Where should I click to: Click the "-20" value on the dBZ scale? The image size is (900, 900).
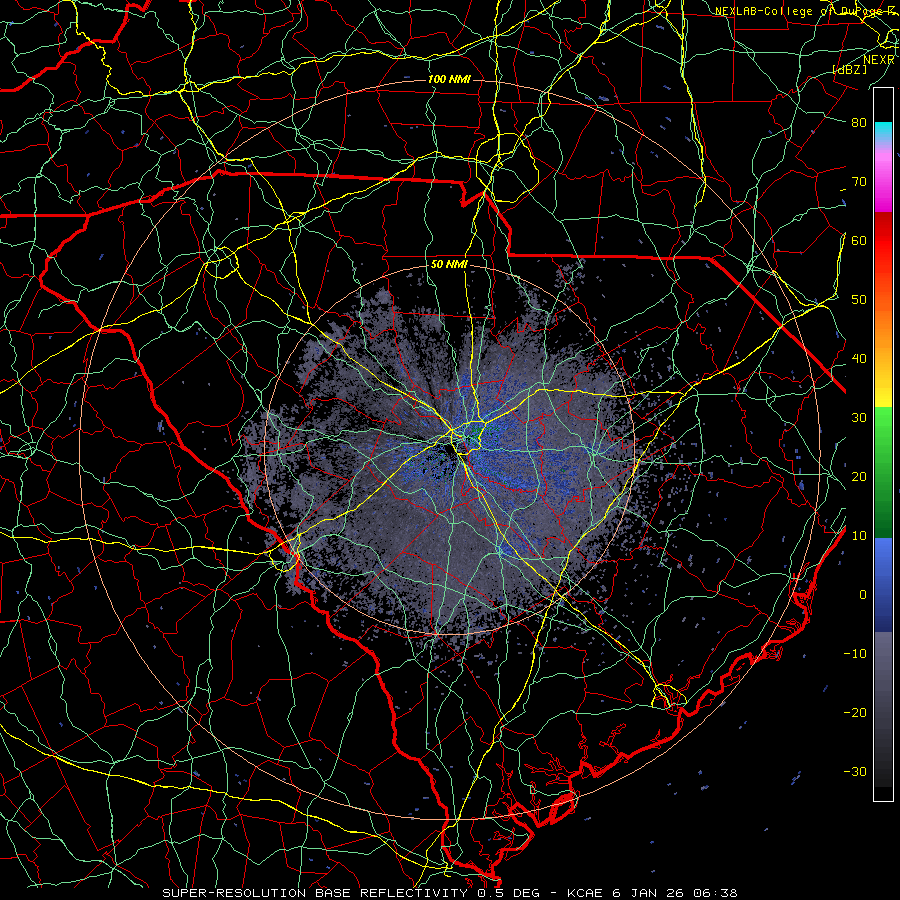855,712
